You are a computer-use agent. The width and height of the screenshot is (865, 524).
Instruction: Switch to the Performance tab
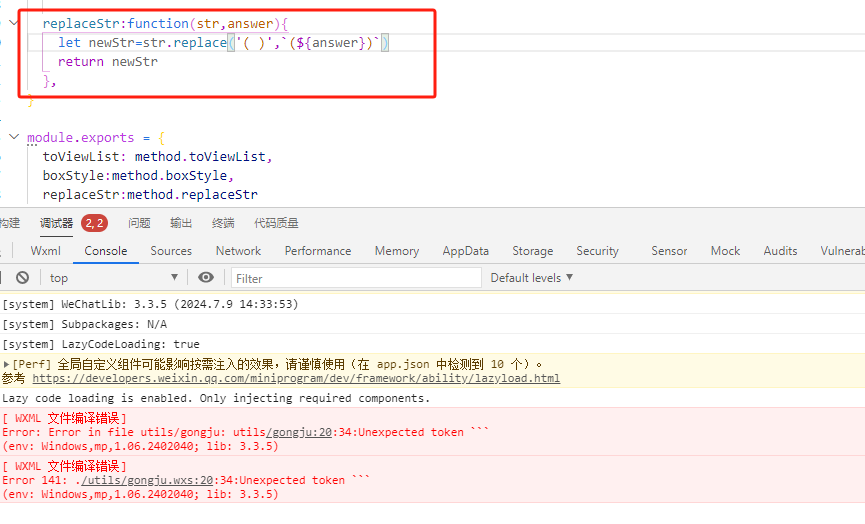pyautogui.click(x=318, y=251)
